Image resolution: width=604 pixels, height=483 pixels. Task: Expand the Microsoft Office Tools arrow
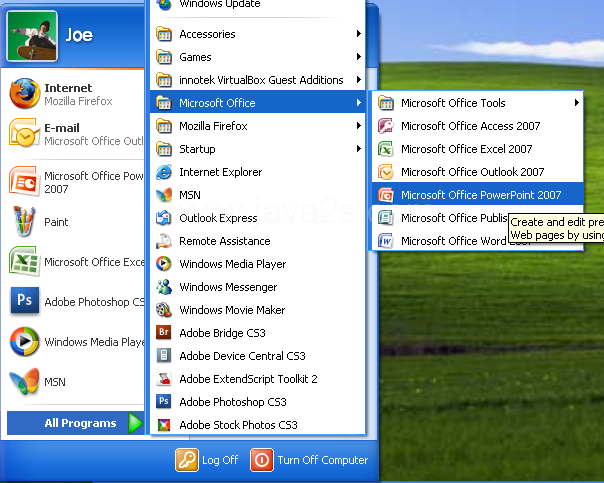[577, 102]
